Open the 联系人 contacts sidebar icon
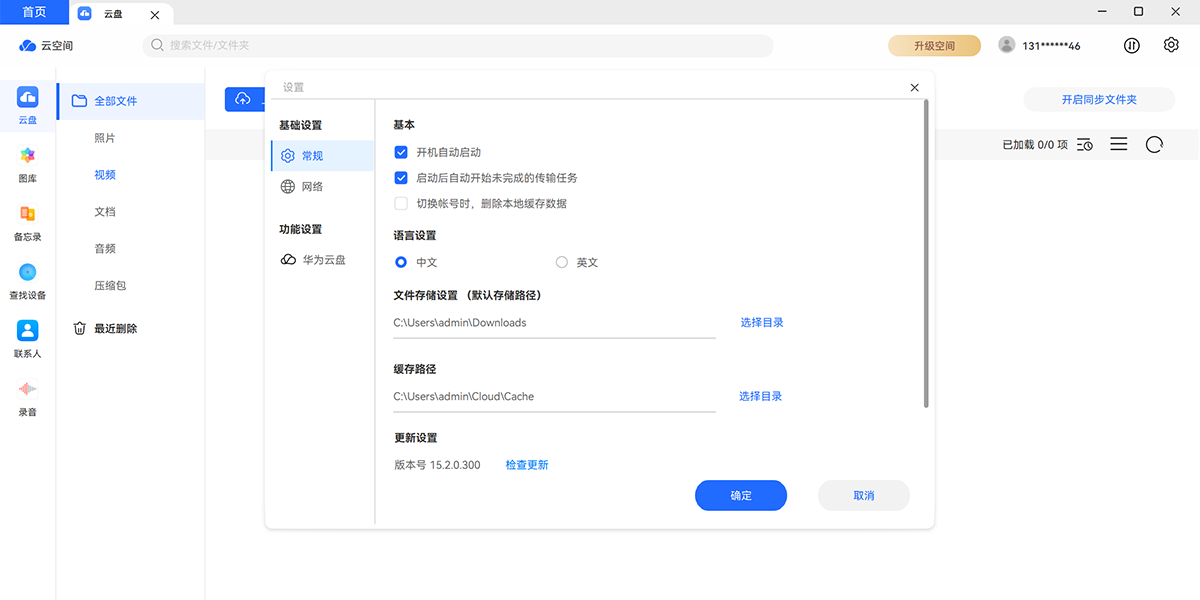The image size is (1200, 600). pos(28,331)
